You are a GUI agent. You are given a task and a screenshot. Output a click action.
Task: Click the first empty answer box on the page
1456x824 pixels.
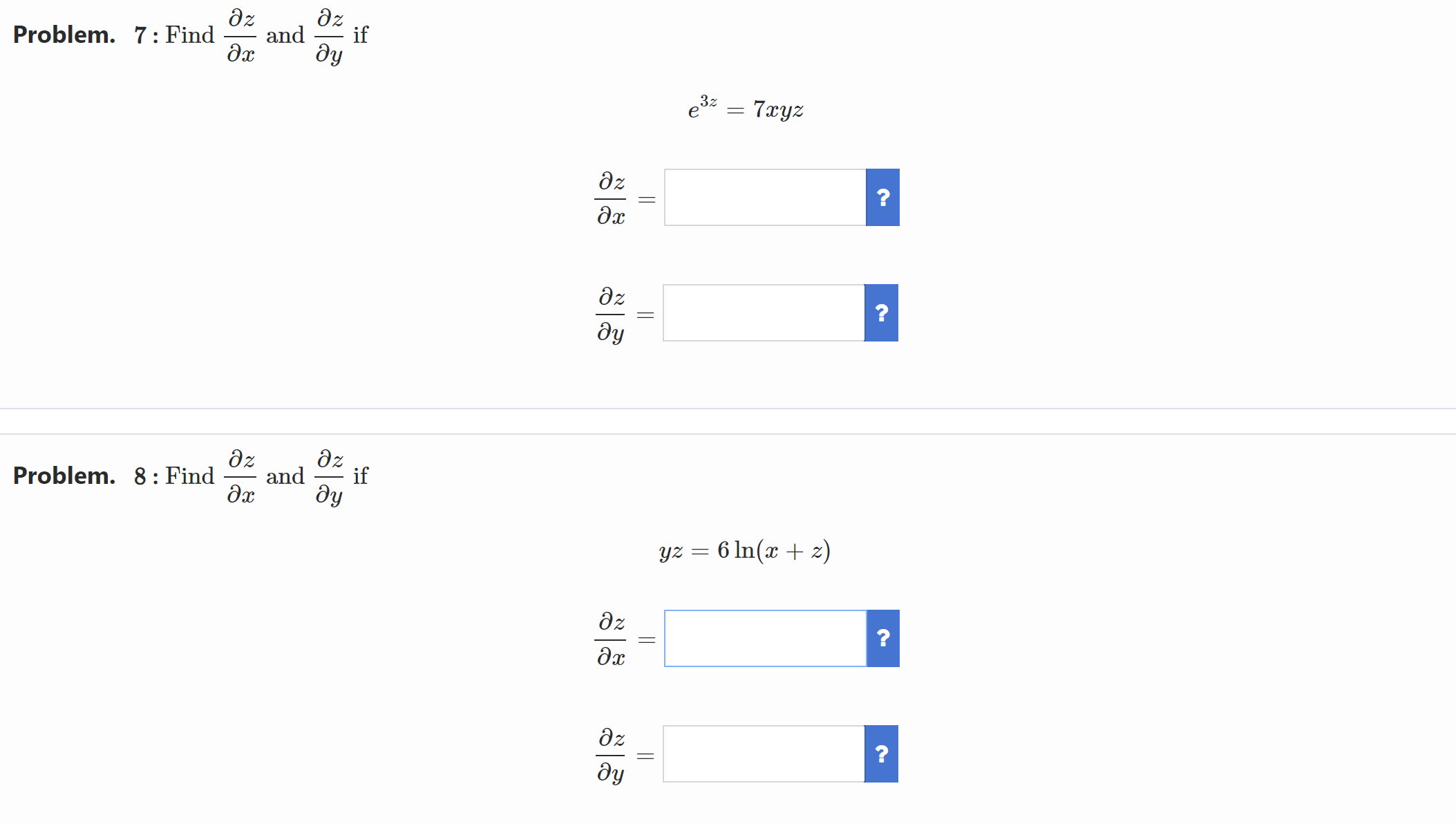764,197
